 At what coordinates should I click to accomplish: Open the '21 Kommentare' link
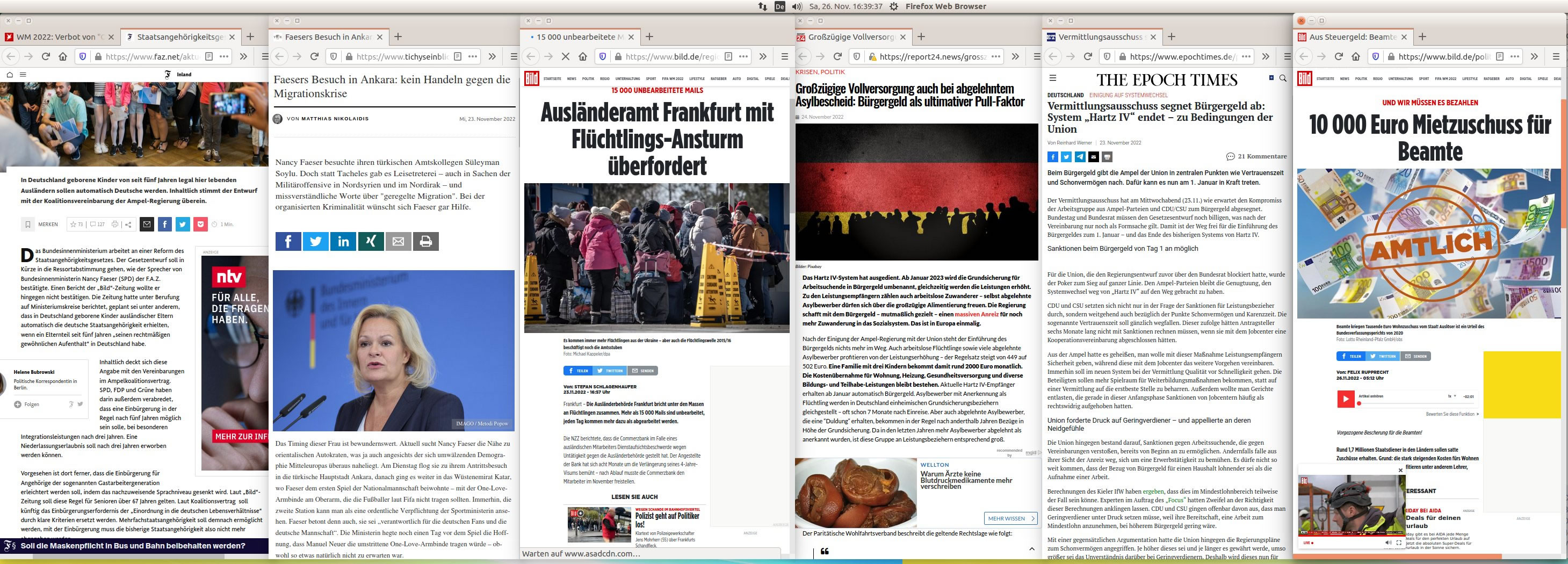[1256, 156]
